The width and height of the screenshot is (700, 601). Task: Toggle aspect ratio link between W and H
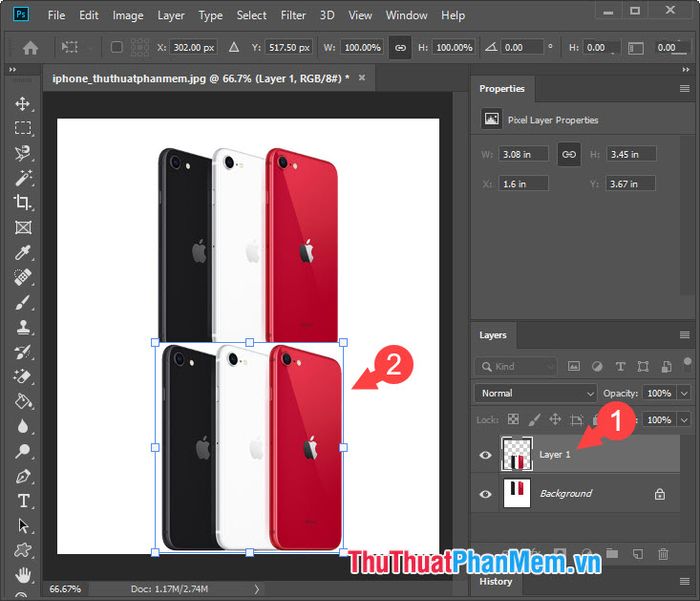click(400, 47)
